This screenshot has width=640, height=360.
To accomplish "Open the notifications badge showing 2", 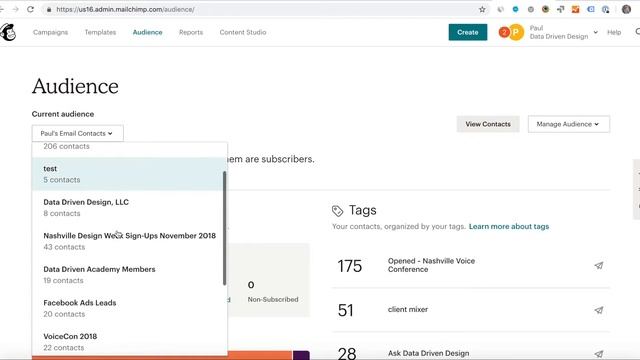I will point(504,32).
